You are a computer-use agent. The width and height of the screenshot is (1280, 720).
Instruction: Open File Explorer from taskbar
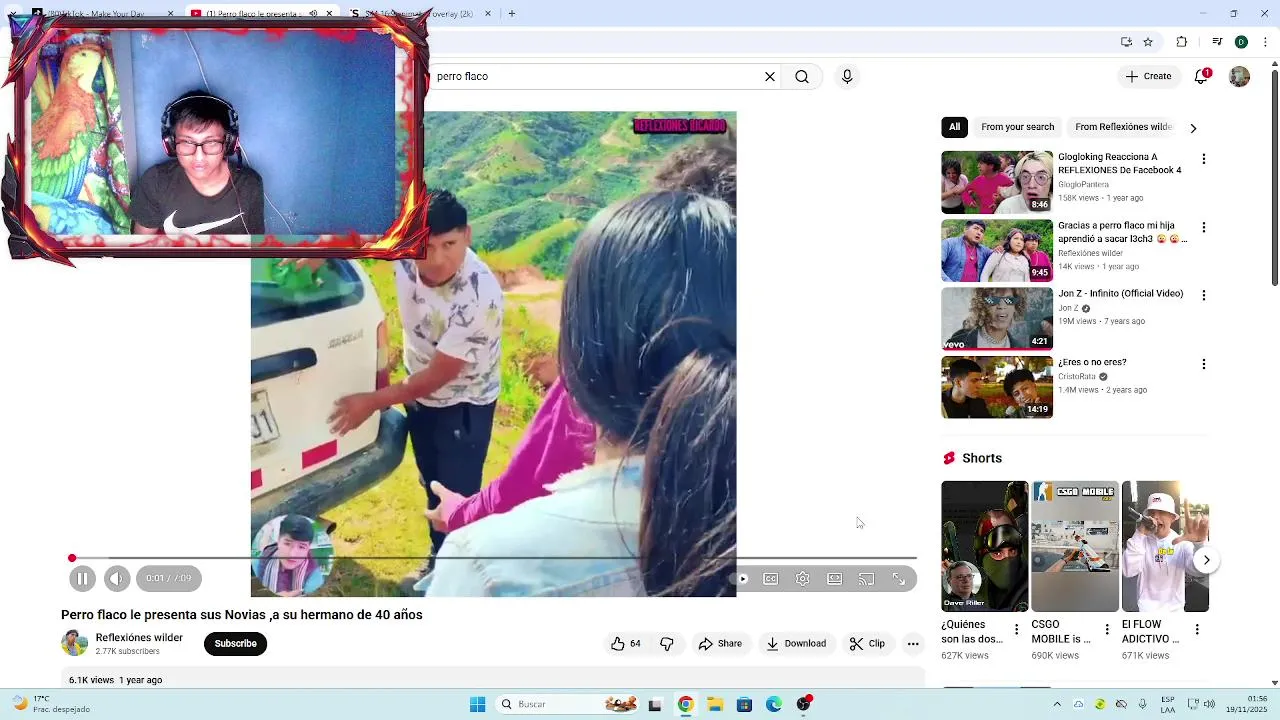coord(715,704)
